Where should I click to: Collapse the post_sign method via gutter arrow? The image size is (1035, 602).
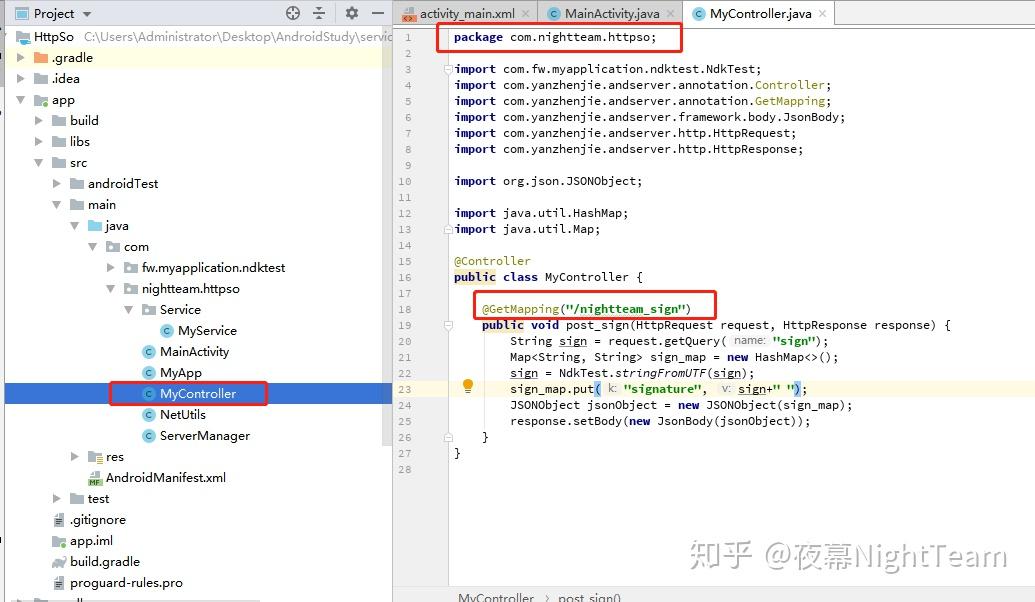coord(447,324)
